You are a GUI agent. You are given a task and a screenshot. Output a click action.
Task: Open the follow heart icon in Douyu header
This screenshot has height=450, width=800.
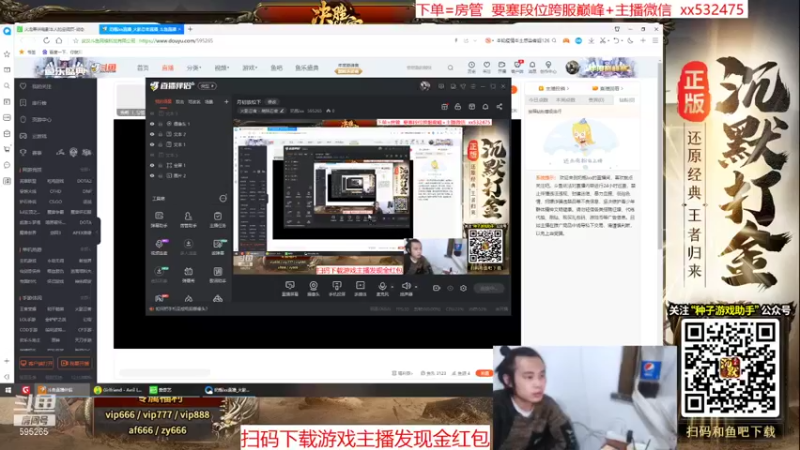tap(487, 65)
